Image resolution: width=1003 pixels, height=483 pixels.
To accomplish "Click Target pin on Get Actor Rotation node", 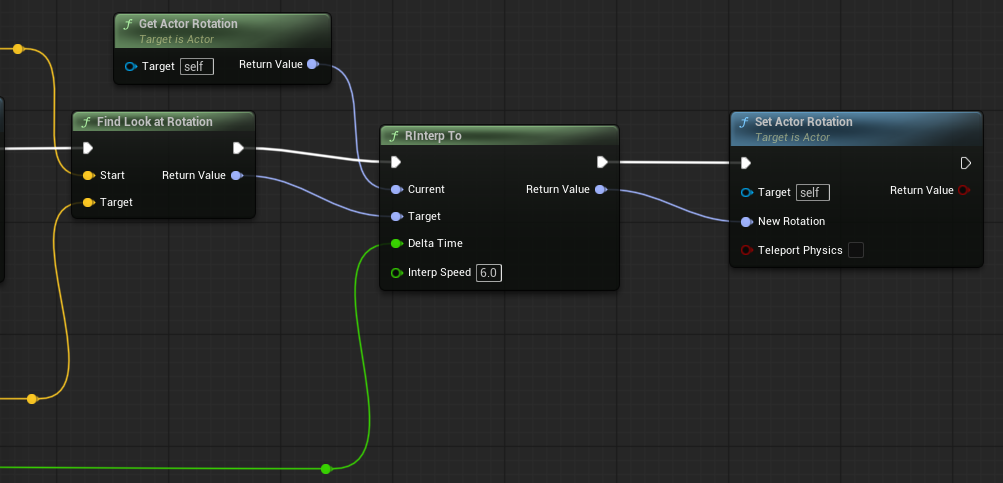I will click(x=130, y=67).
